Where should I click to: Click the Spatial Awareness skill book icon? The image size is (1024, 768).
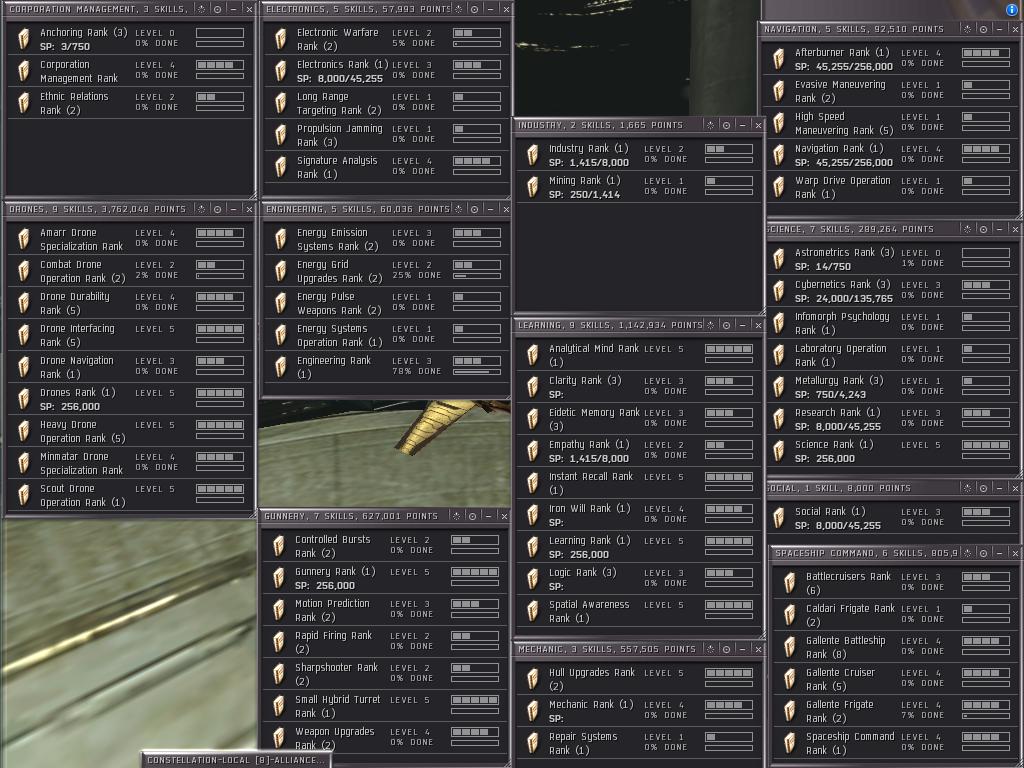(x=533, y=611)
